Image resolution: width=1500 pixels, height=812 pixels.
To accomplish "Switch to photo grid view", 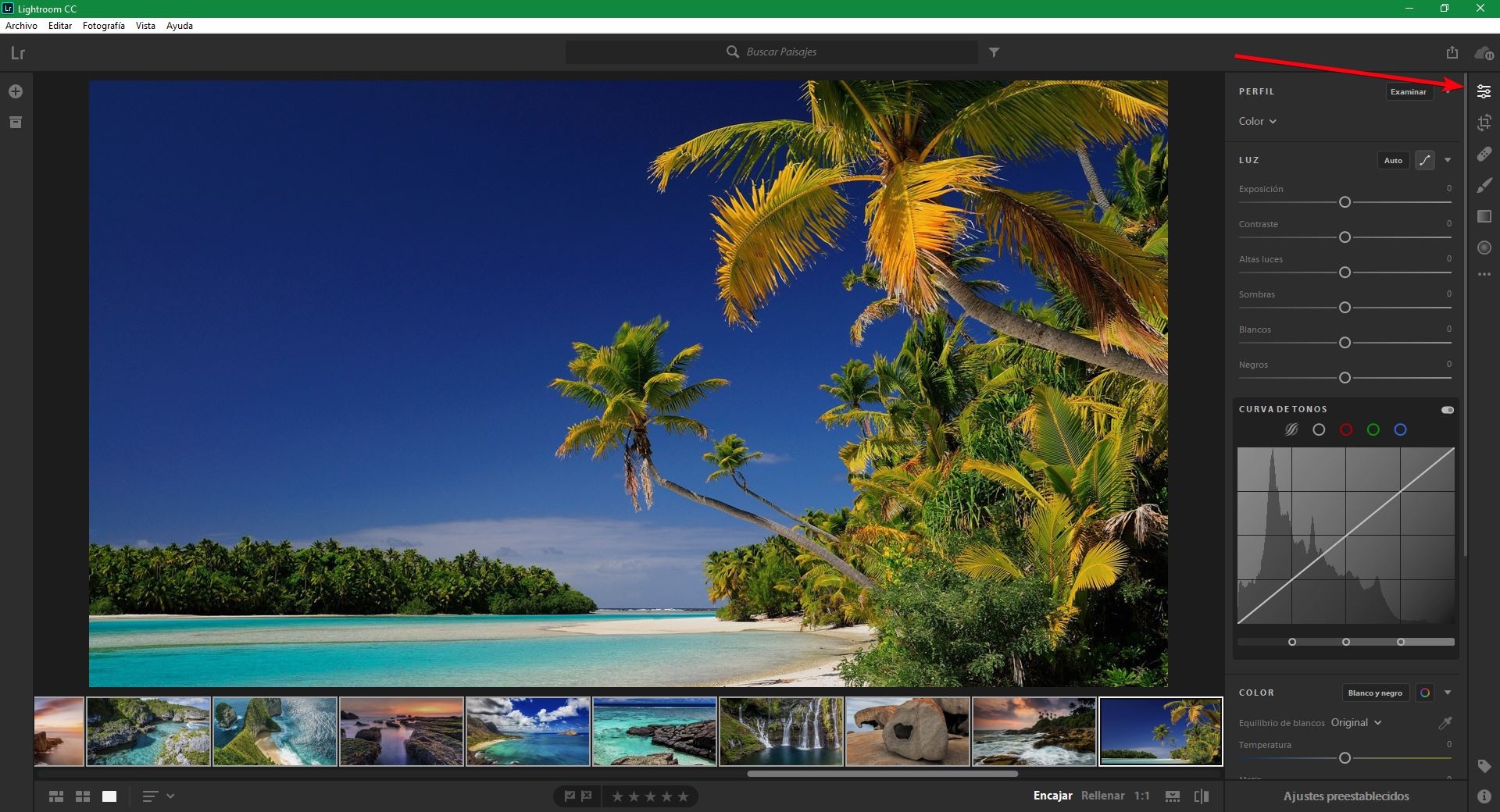I will pos(56,796).
